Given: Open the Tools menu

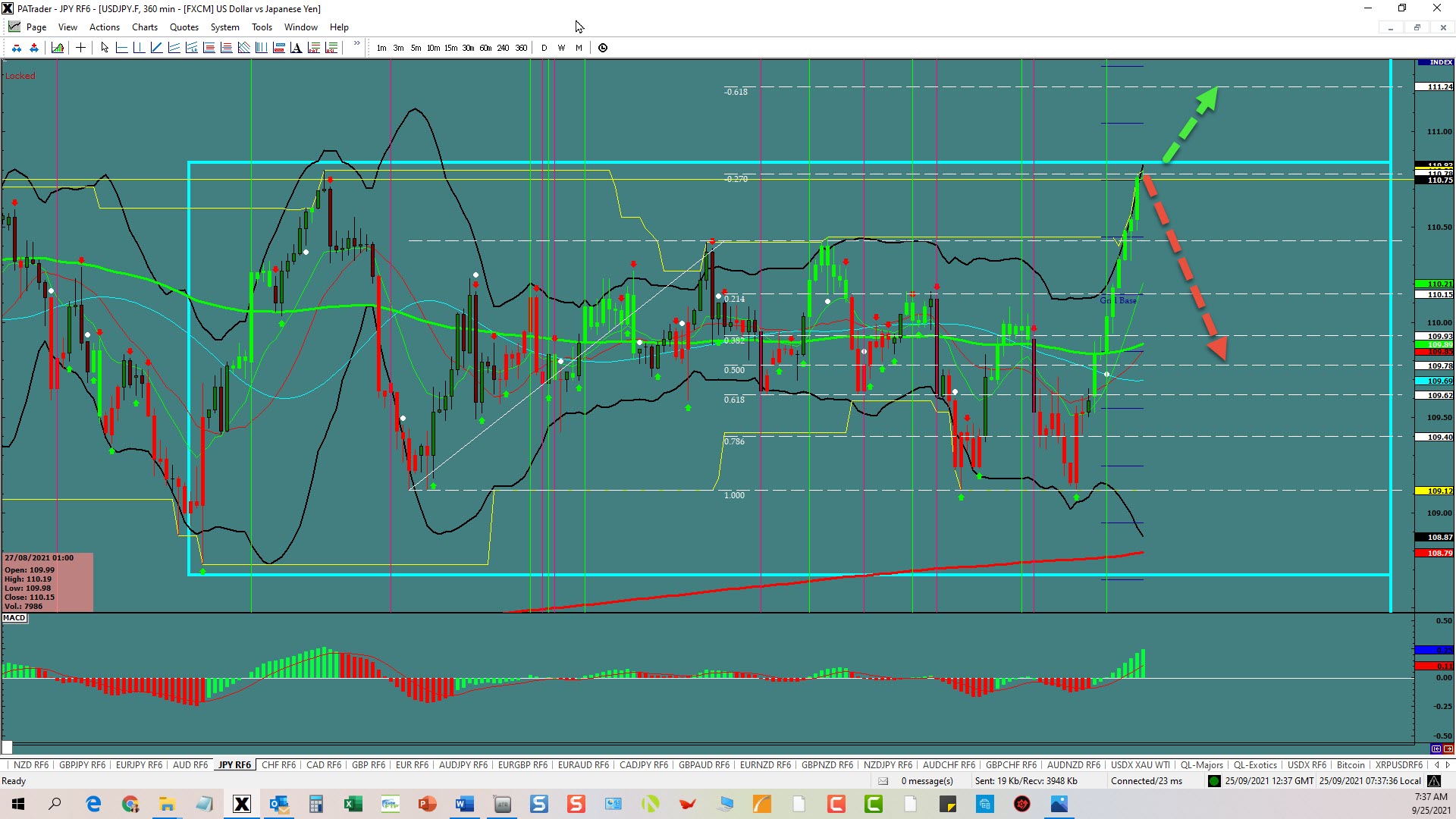Looking at the screenshot, I should [262, 27].
